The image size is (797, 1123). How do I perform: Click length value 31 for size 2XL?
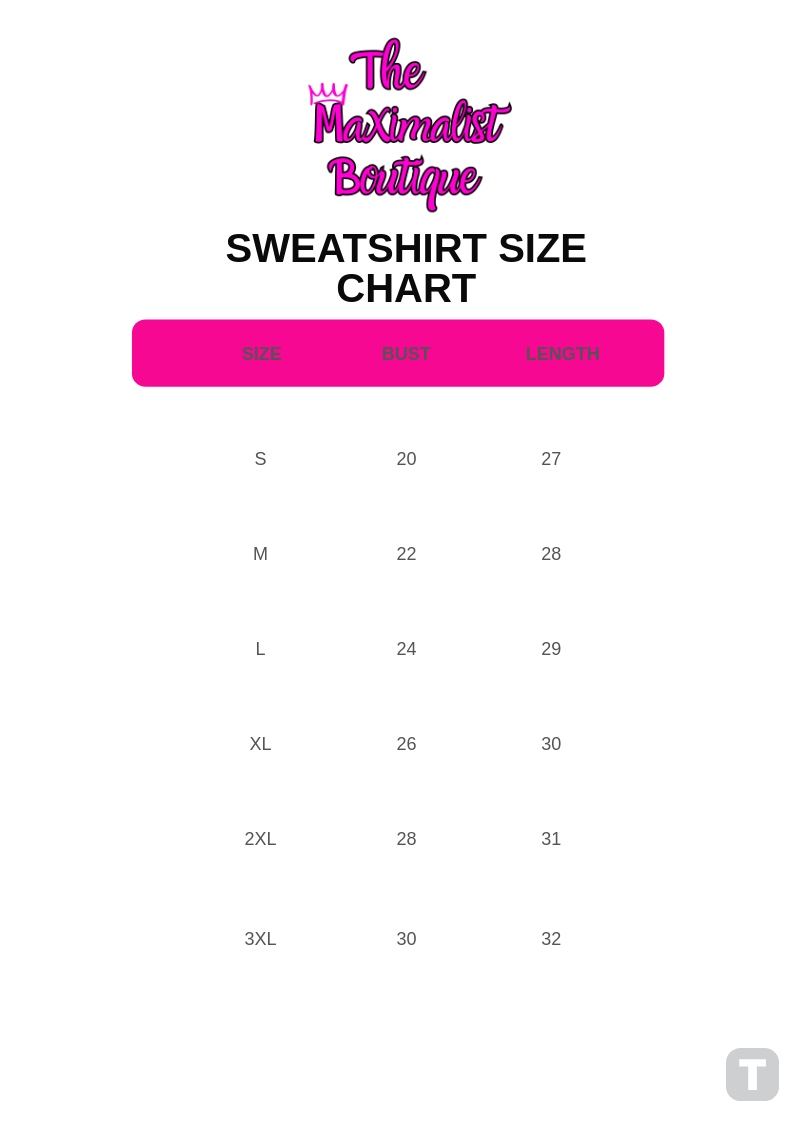click(551, 839)
